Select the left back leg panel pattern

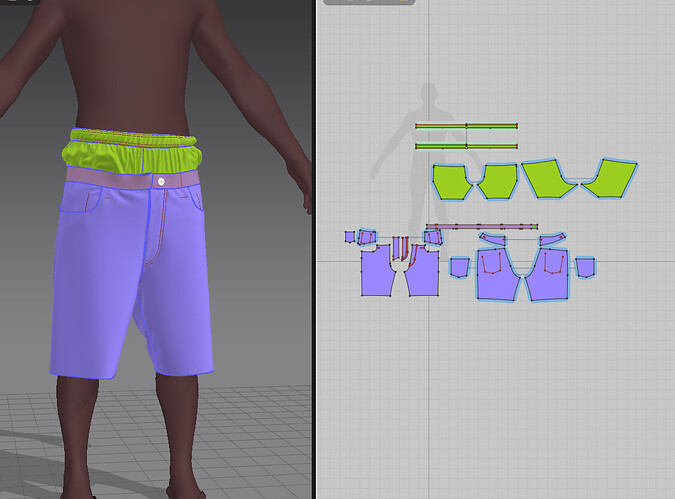(x=496, y=276)
